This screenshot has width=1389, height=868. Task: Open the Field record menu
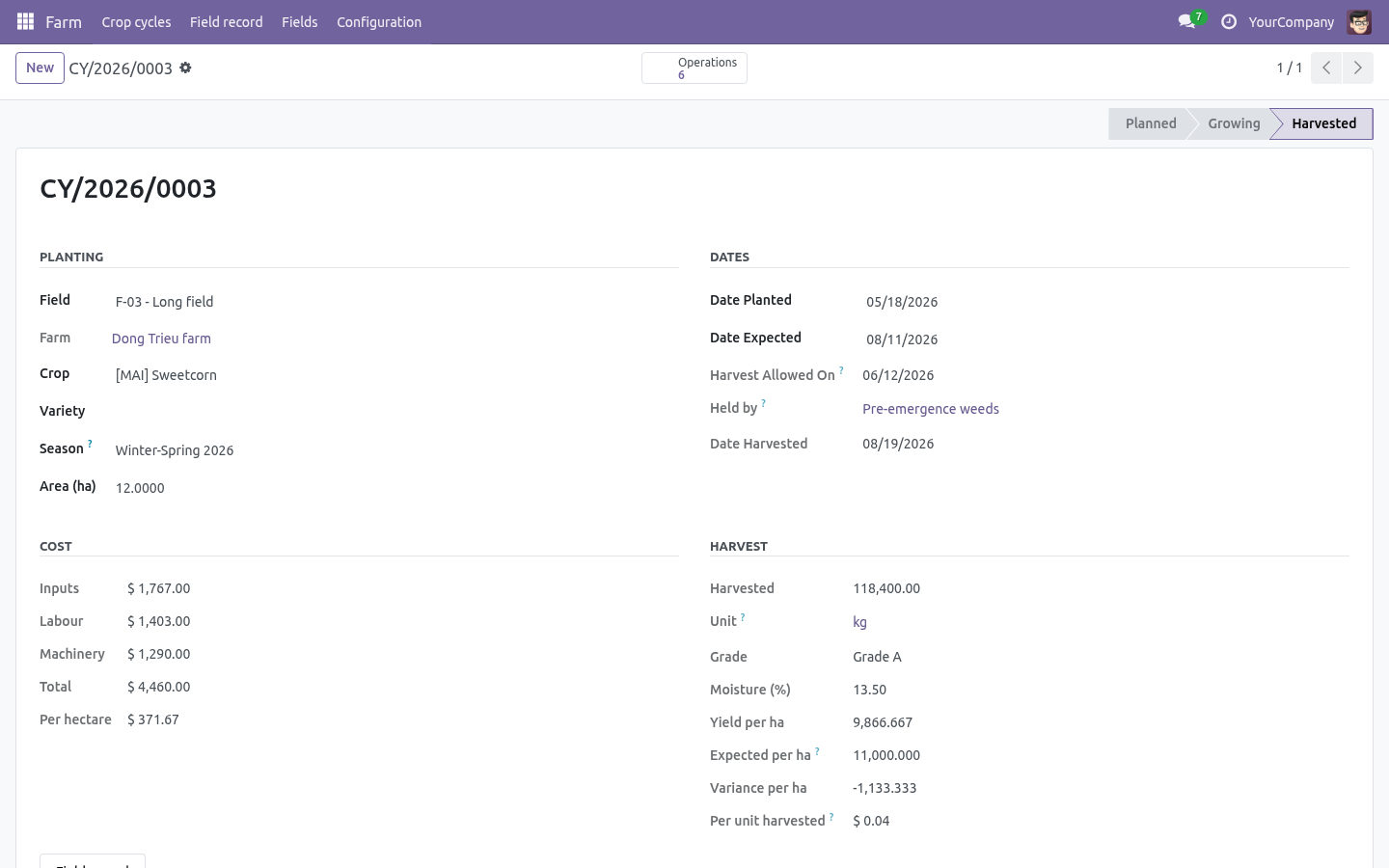pyautogui.click(x=226, y=21)
